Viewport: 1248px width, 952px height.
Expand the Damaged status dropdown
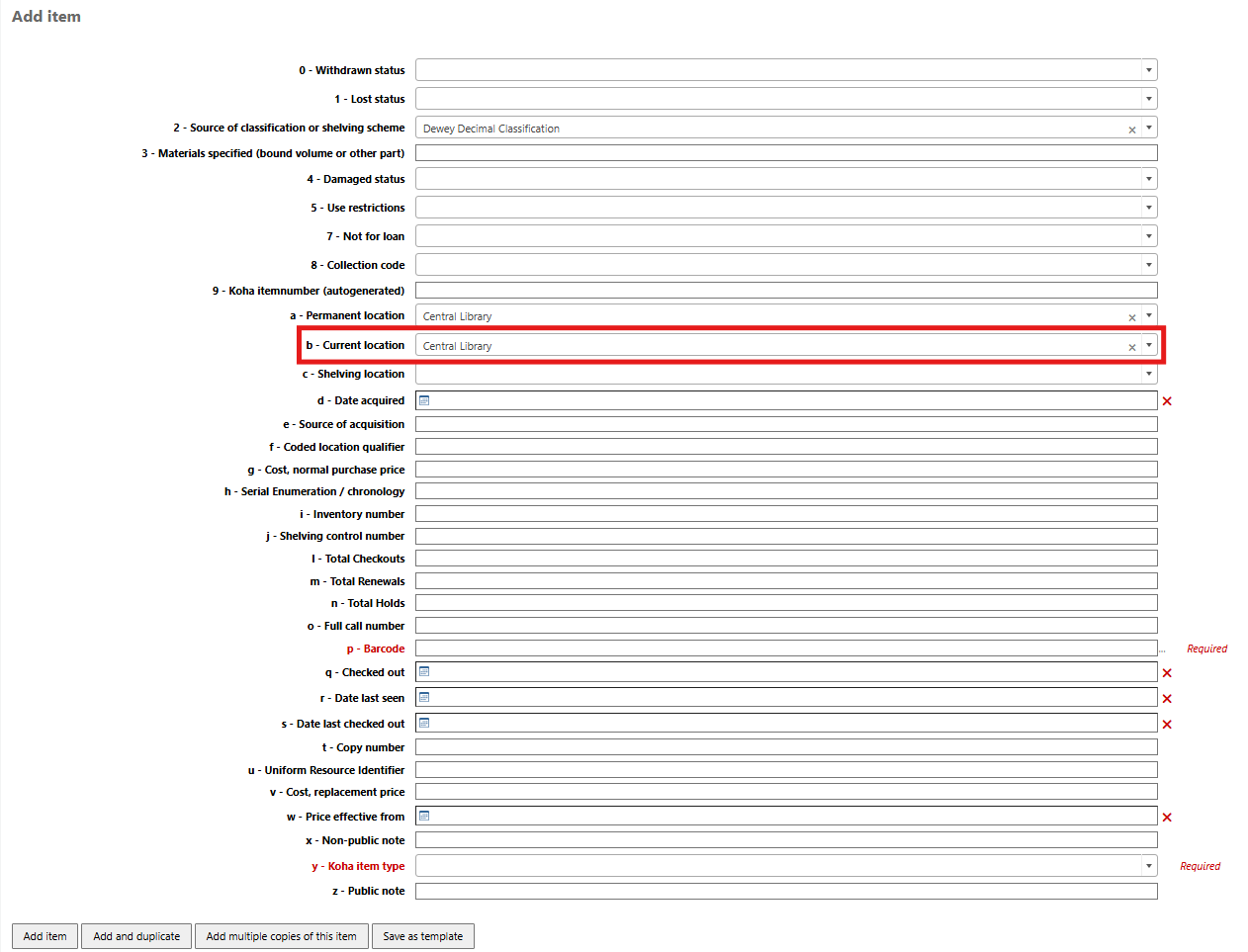1149,179
